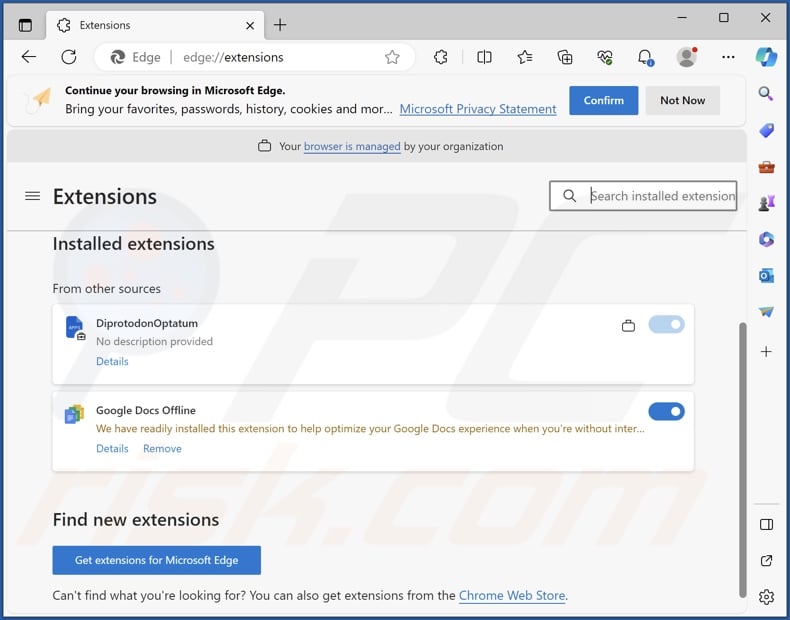
Task: Click the Google Docs Offline extension name
Action: click(x=146, y=410)
